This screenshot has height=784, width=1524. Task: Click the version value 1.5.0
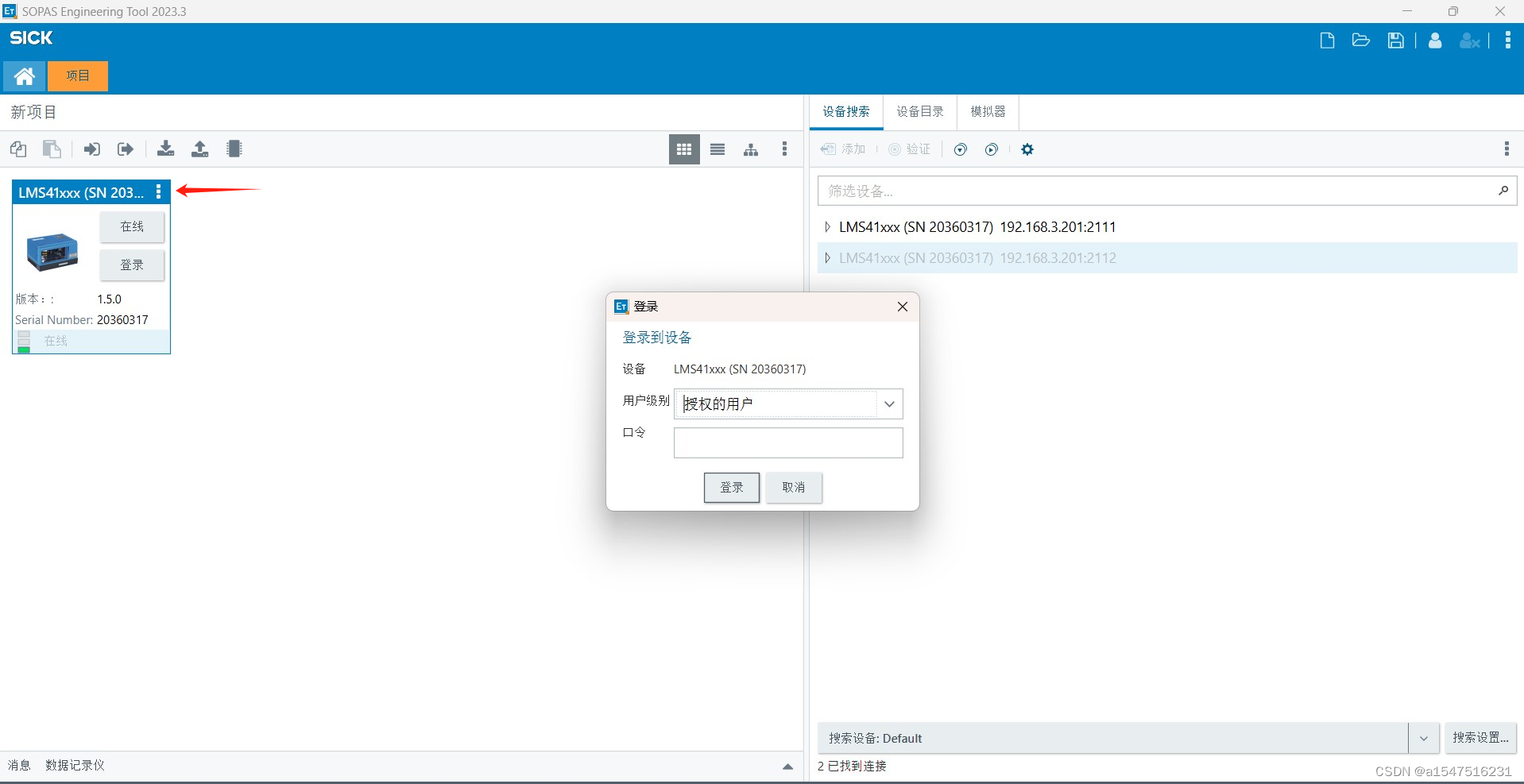[x=110, y=299]
